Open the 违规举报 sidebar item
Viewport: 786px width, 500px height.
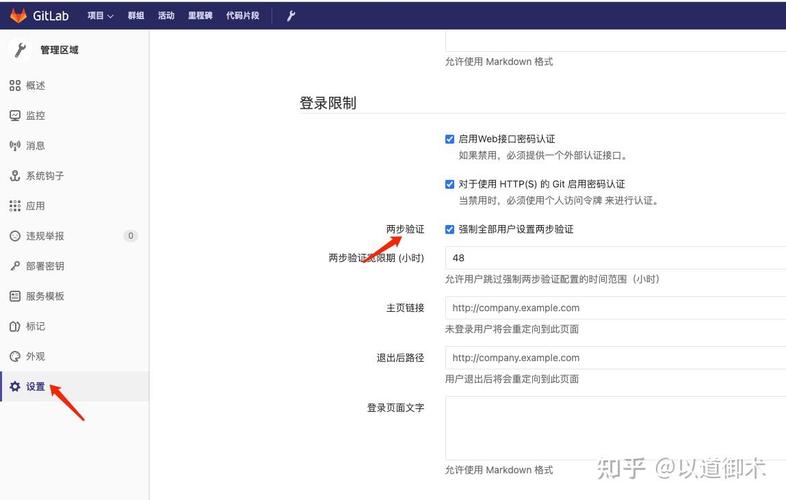point(74,236)
